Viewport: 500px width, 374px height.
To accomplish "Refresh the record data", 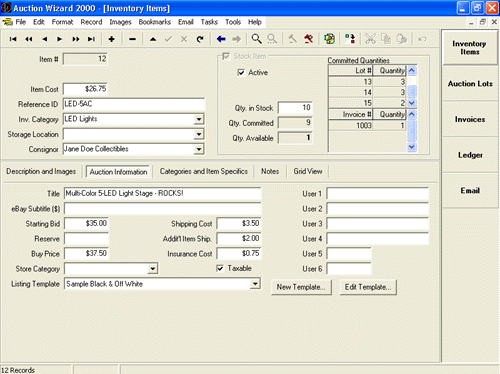I will click(x=200, y=39).
